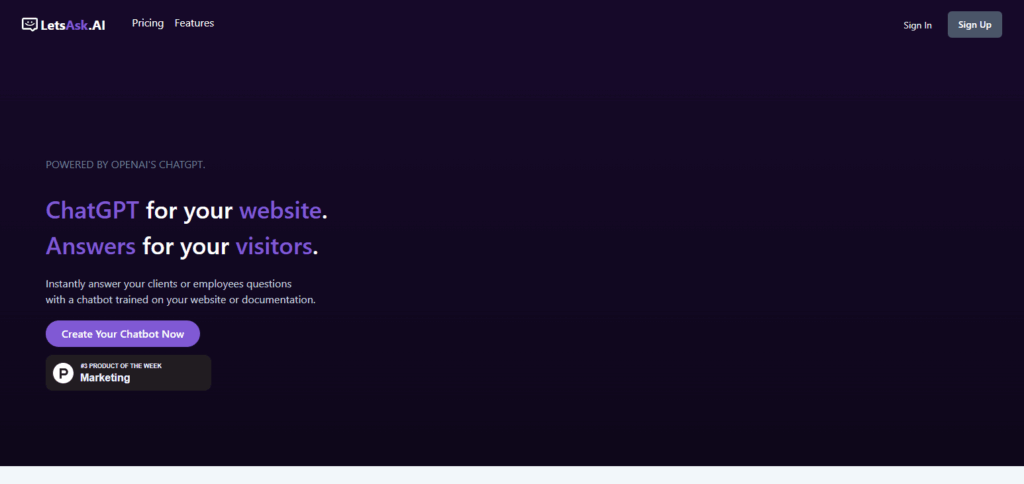Go to Sign In

pos(918,25)
